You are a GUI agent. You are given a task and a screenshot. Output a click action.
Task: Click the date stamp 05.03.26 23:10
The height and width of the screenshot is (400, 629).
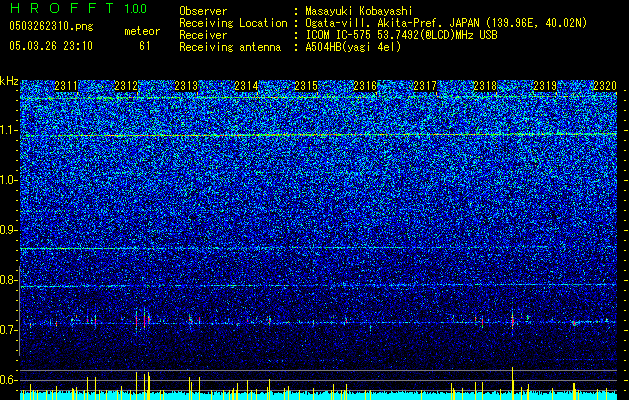point(51,46)
